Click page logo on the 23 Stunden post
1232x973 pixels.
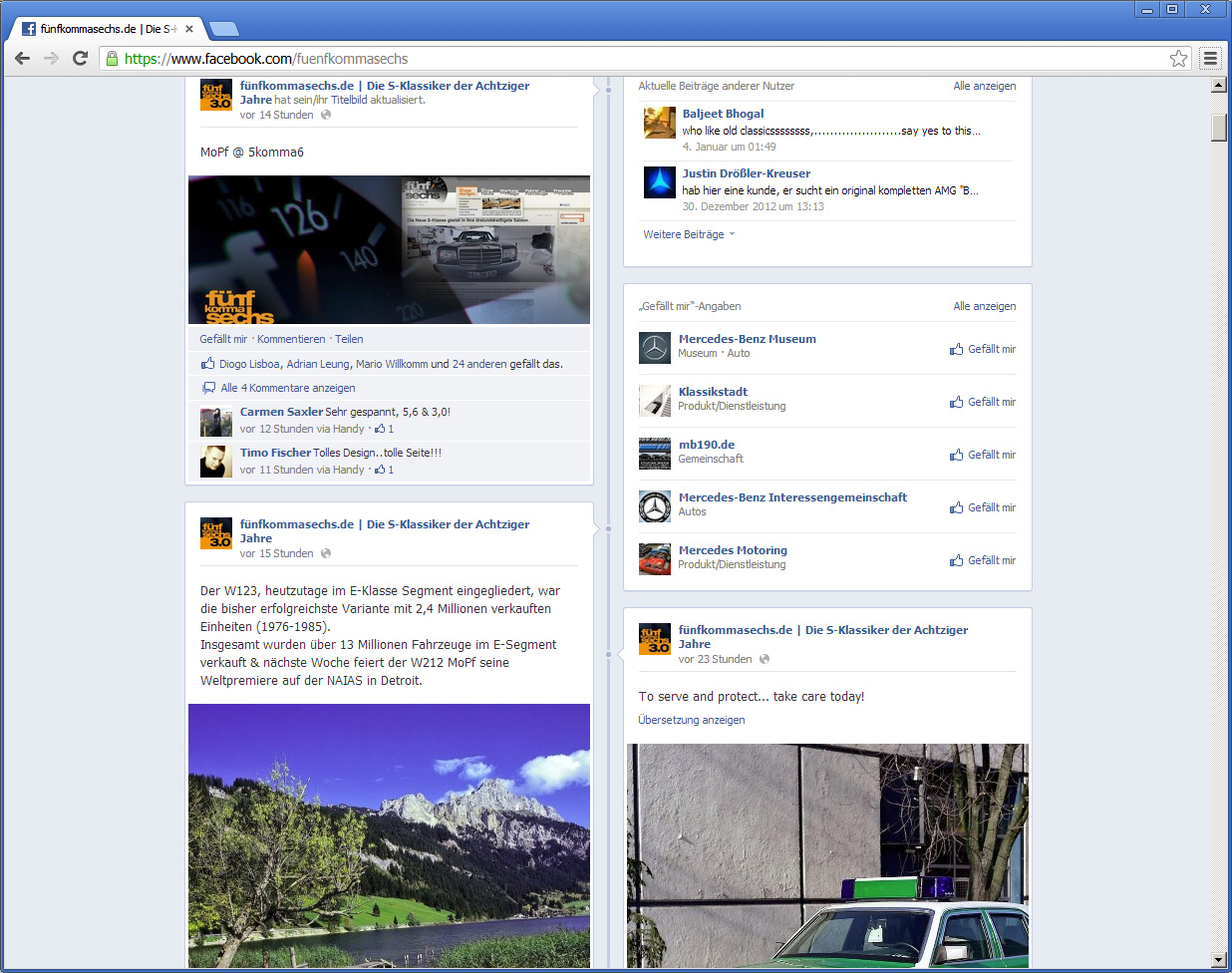pos(655,639)
